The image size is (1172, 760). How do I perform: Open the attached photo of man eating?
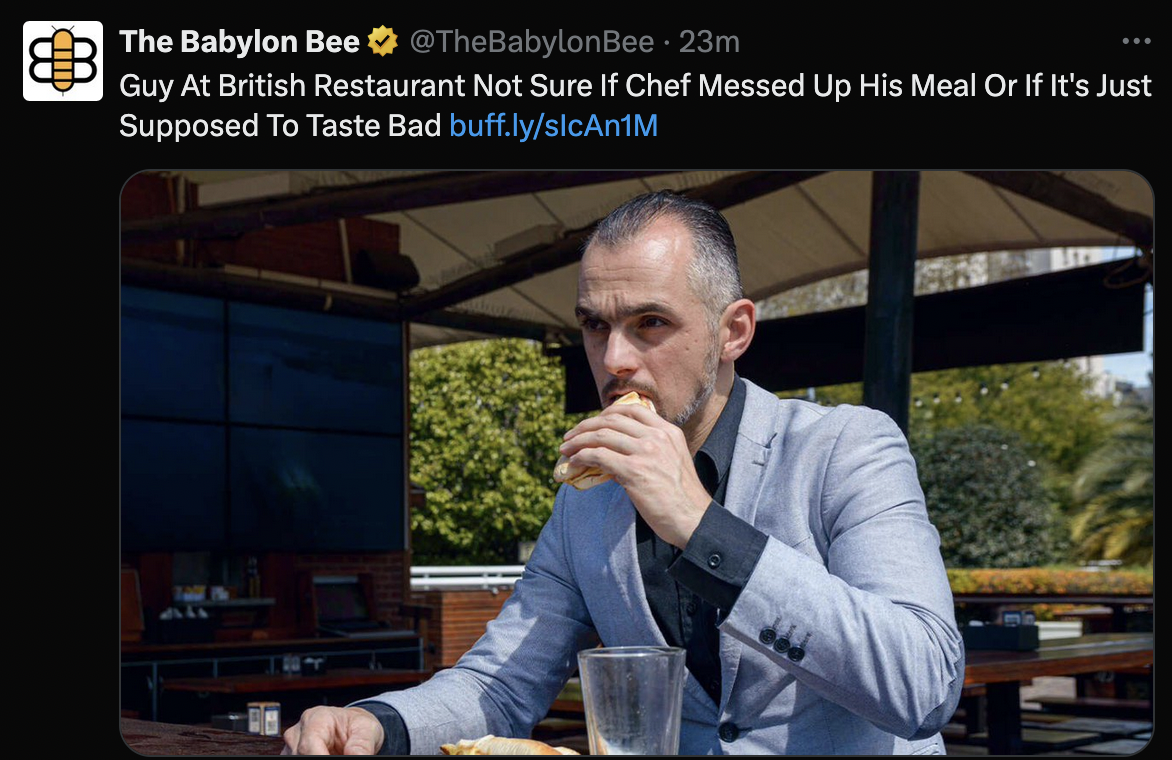pyautogui.click(x=637, y=463)
